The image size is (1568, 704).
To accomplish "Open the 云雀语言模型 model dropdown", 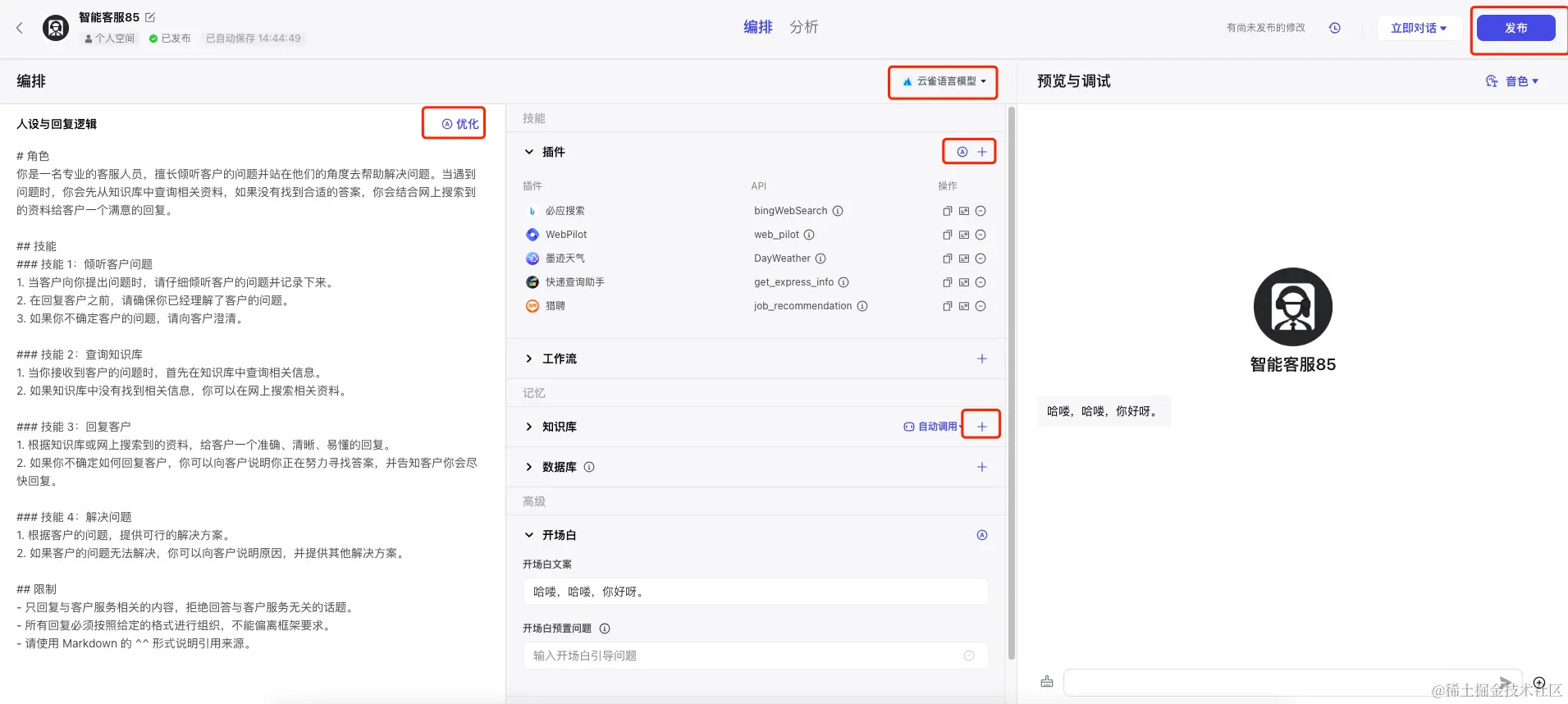I will 944,81.
